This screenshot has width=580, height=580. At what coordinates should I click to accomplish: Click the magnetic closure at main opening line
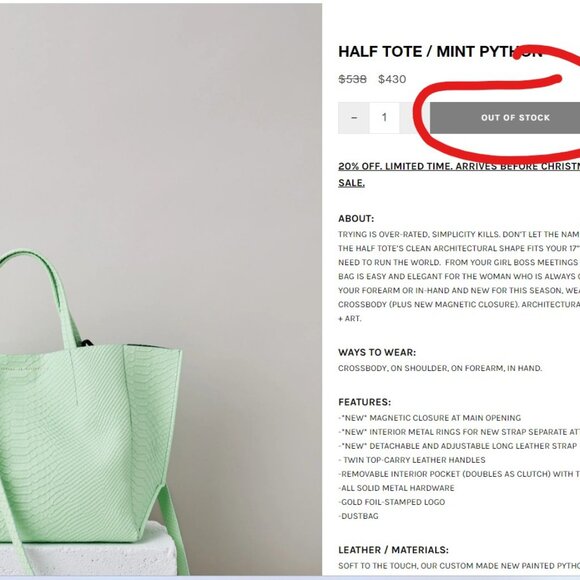430,418
